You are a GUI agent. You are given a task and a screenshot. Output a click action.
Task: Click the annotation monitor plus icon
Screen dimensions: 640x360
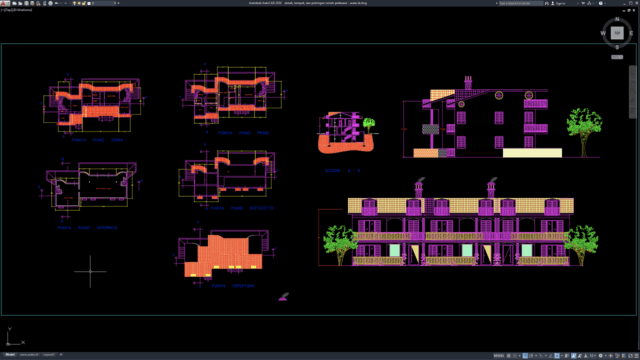point(611,356)
